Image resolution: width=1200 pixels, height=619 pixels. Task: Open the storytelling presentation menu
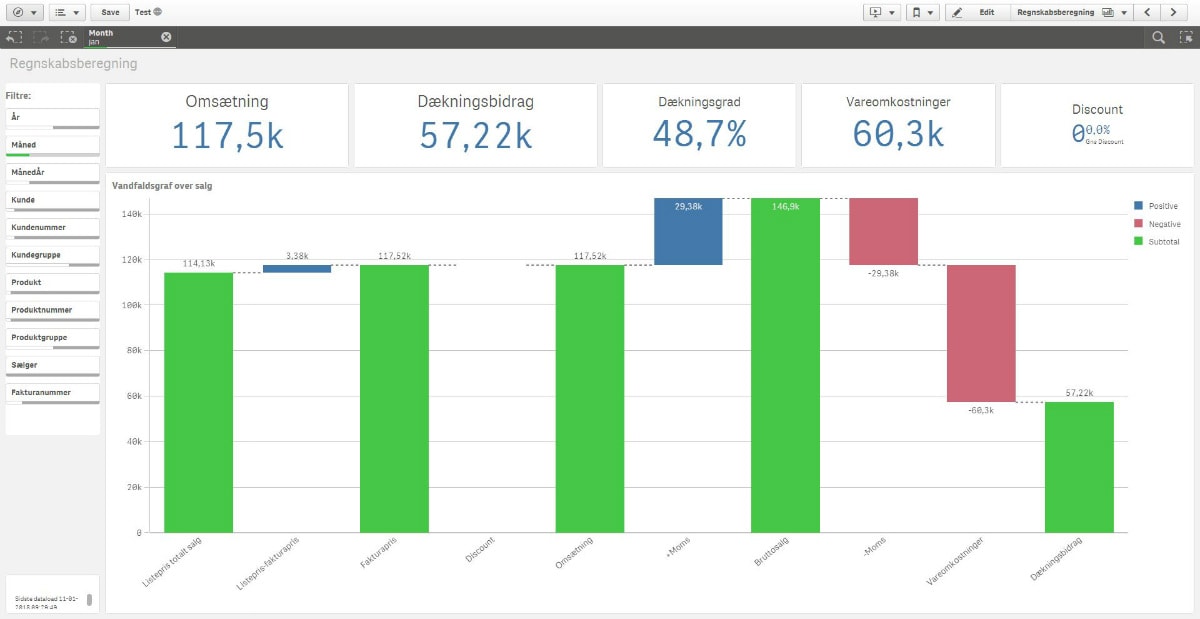882,12
